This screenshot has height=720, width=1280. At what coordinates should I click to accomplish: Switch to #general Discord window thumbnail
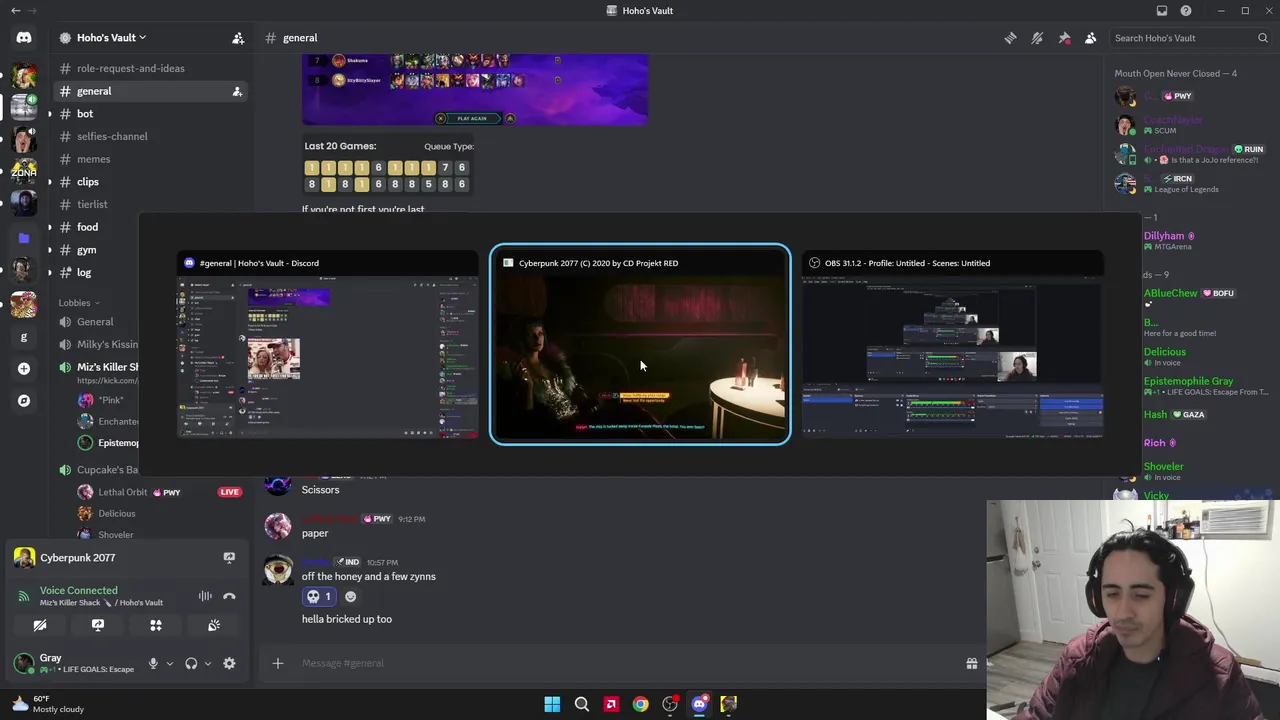pos(328,344)
